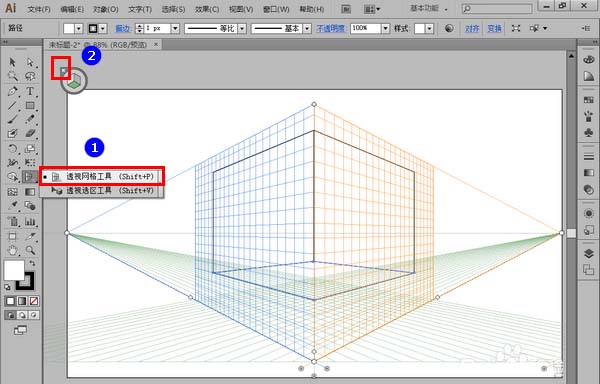Select the Scale tool
Image resolution: width=600 pixels, height=384 pixels.
click(x=30, y=148)
